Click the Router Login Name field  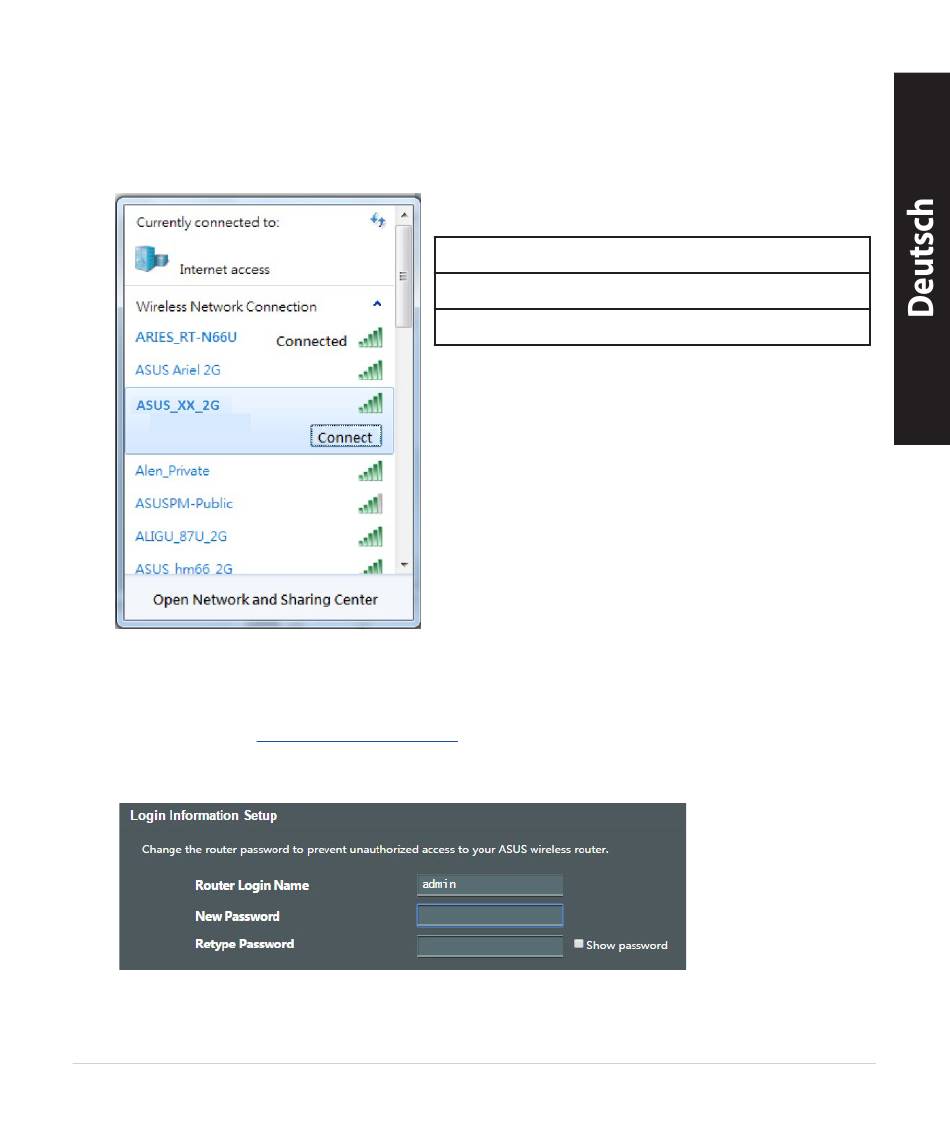pos(489,885)
